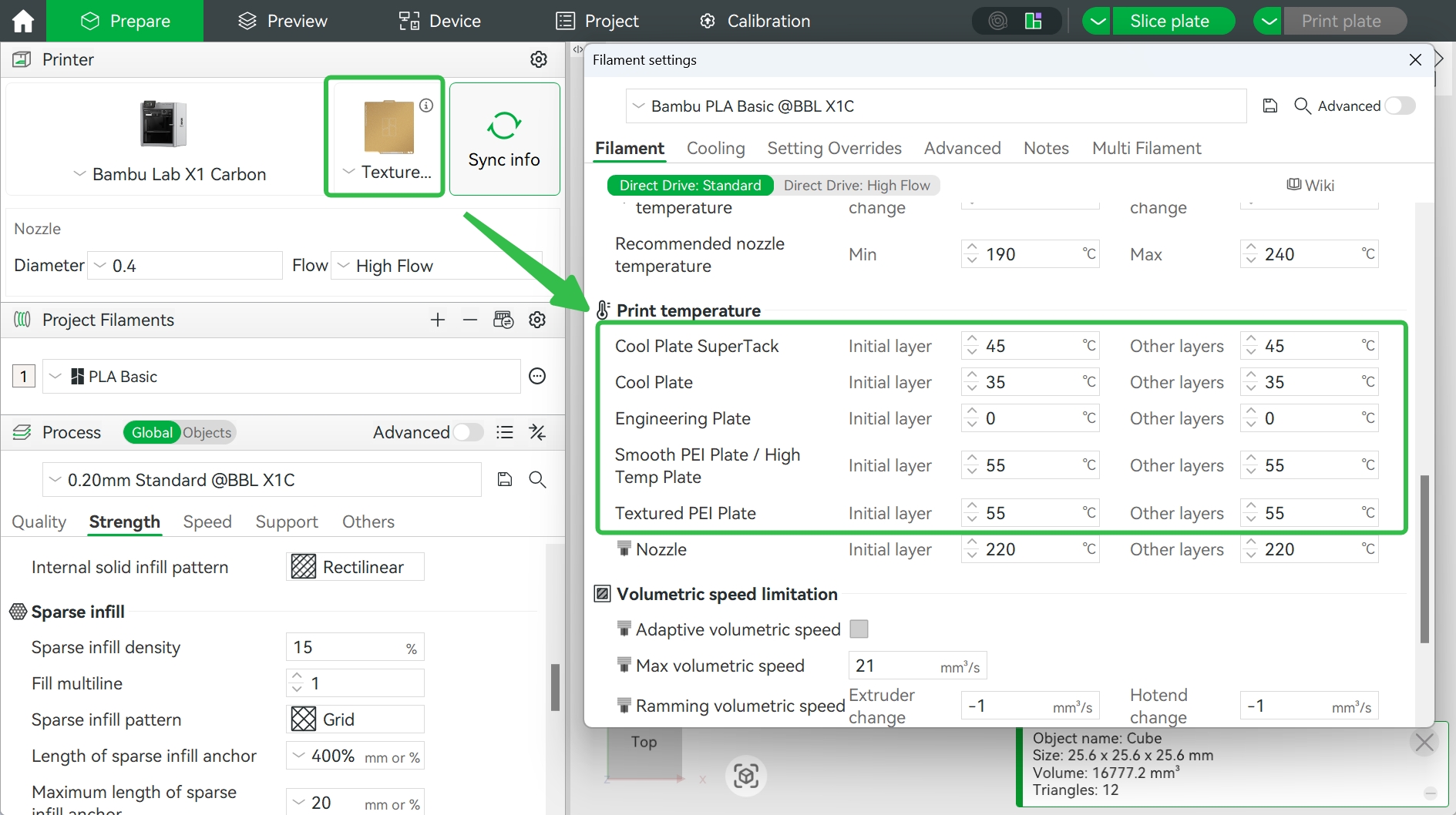
Task: Open PLA Basic filament dropdown
Action: tap(281, 377)
